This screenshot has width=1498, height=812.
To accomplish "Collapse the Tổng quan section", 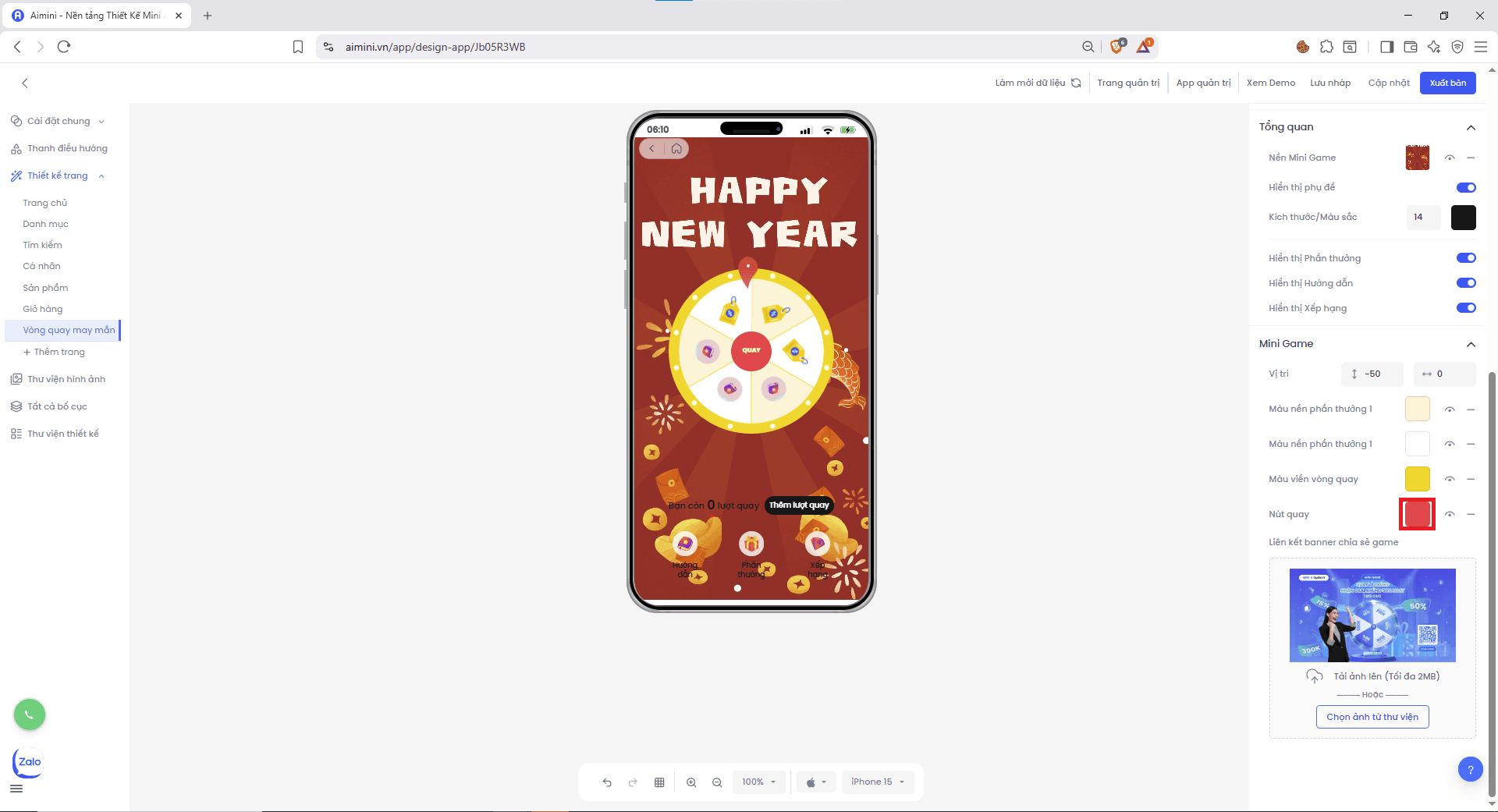I will pos(1471,127).
